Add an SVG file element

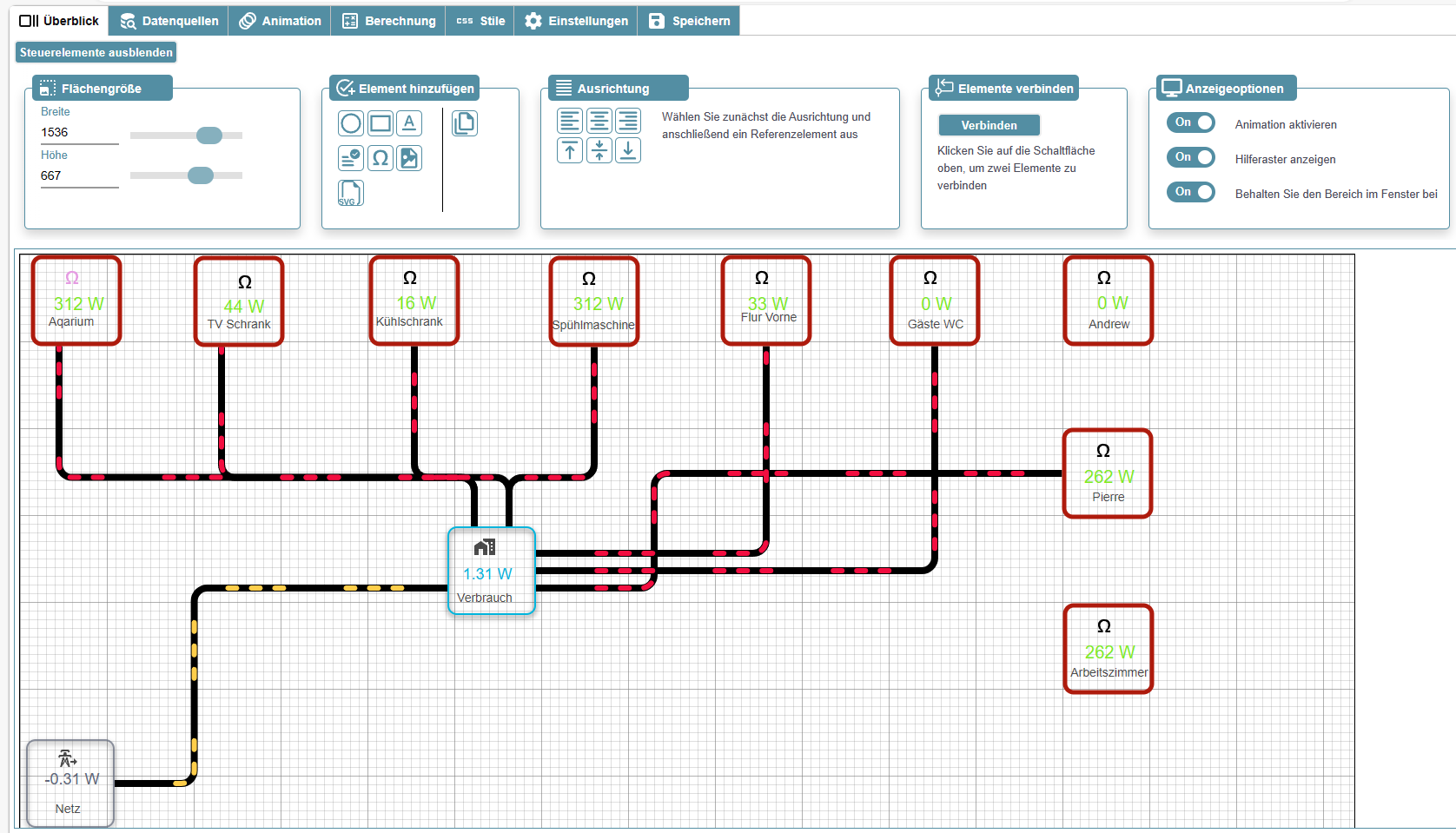coord(351,193)
